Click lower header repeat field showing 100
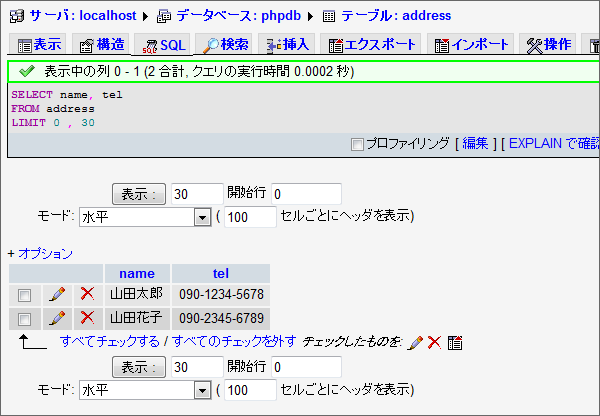 coord(250,390)
